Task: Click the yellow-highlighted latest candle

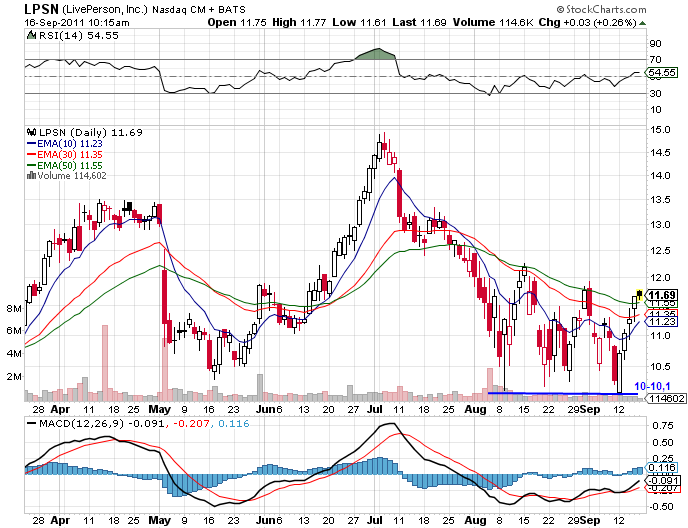Action: point(639,295)
